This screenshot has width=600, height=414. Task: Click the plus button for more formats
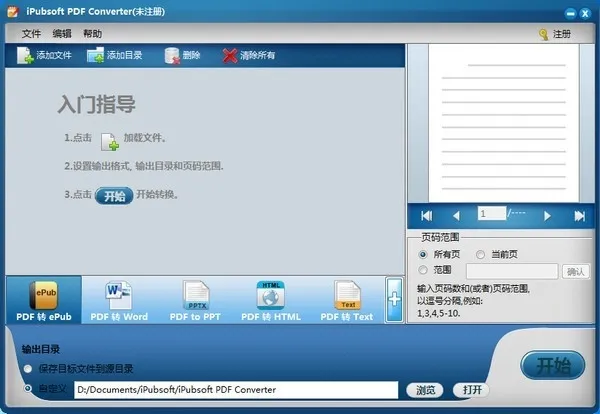click(x=395, y=300)
